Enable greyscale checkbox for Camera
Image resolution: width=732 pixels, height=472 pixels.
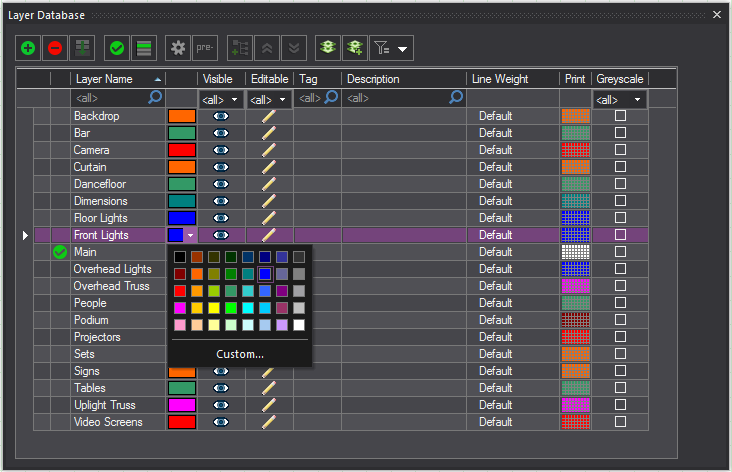coord(620,150)
